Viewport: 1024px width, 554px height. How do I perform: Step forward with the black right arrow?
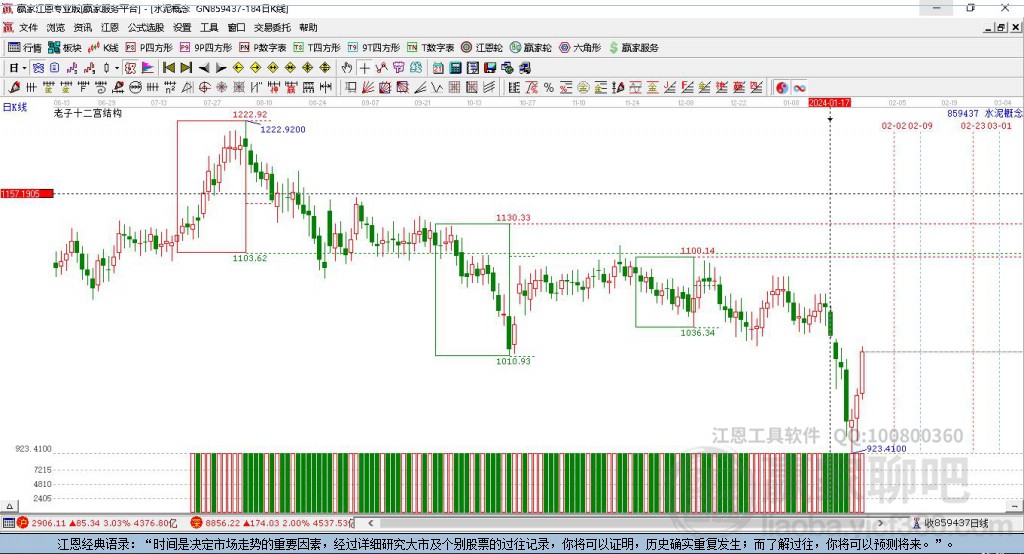tap(221, 68)
